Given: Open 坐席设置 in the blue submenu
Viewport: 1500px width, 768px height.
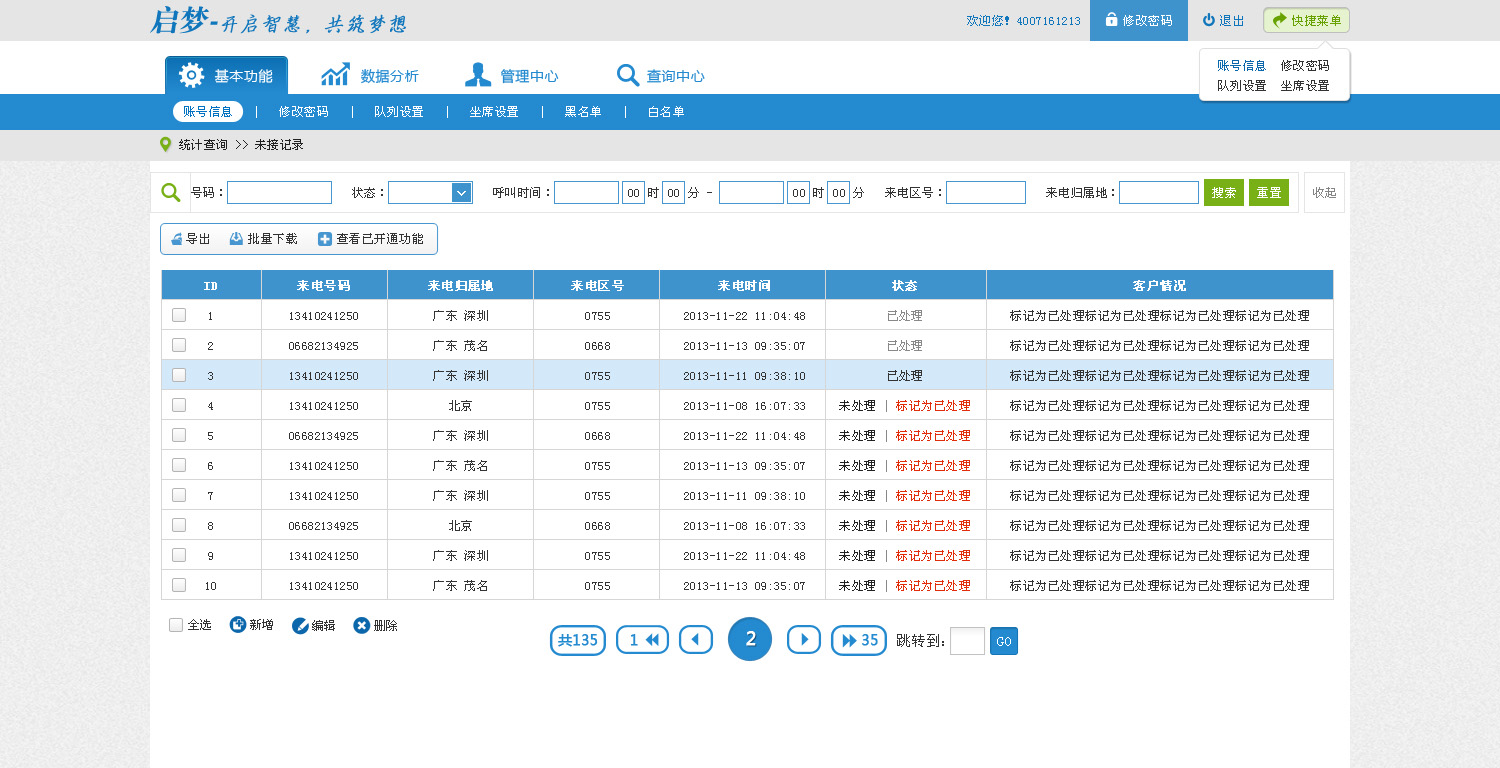Looking at the screenshot, I should tap(494, 112).
